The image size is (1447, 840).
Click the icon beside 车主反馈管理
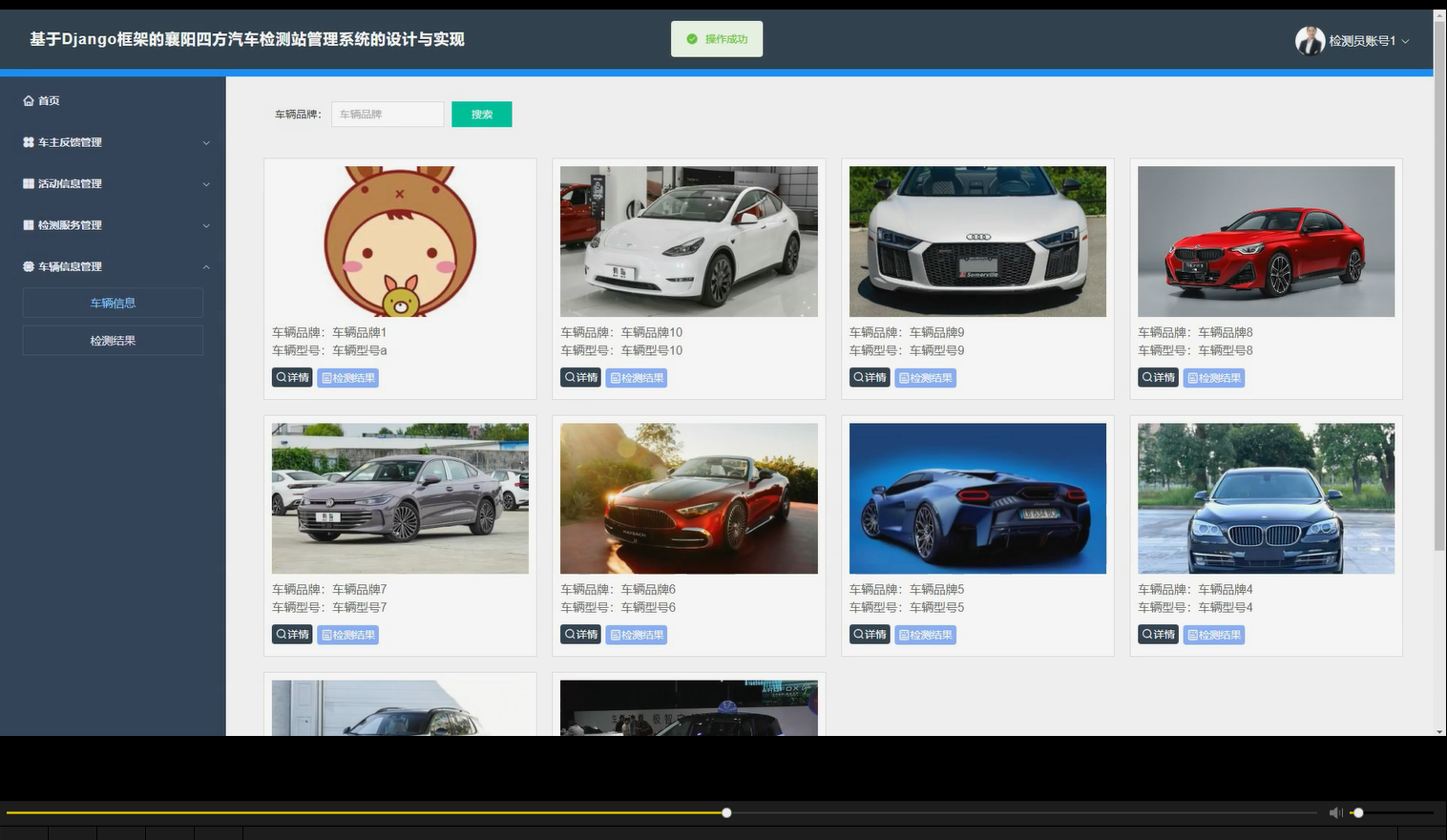29,142
